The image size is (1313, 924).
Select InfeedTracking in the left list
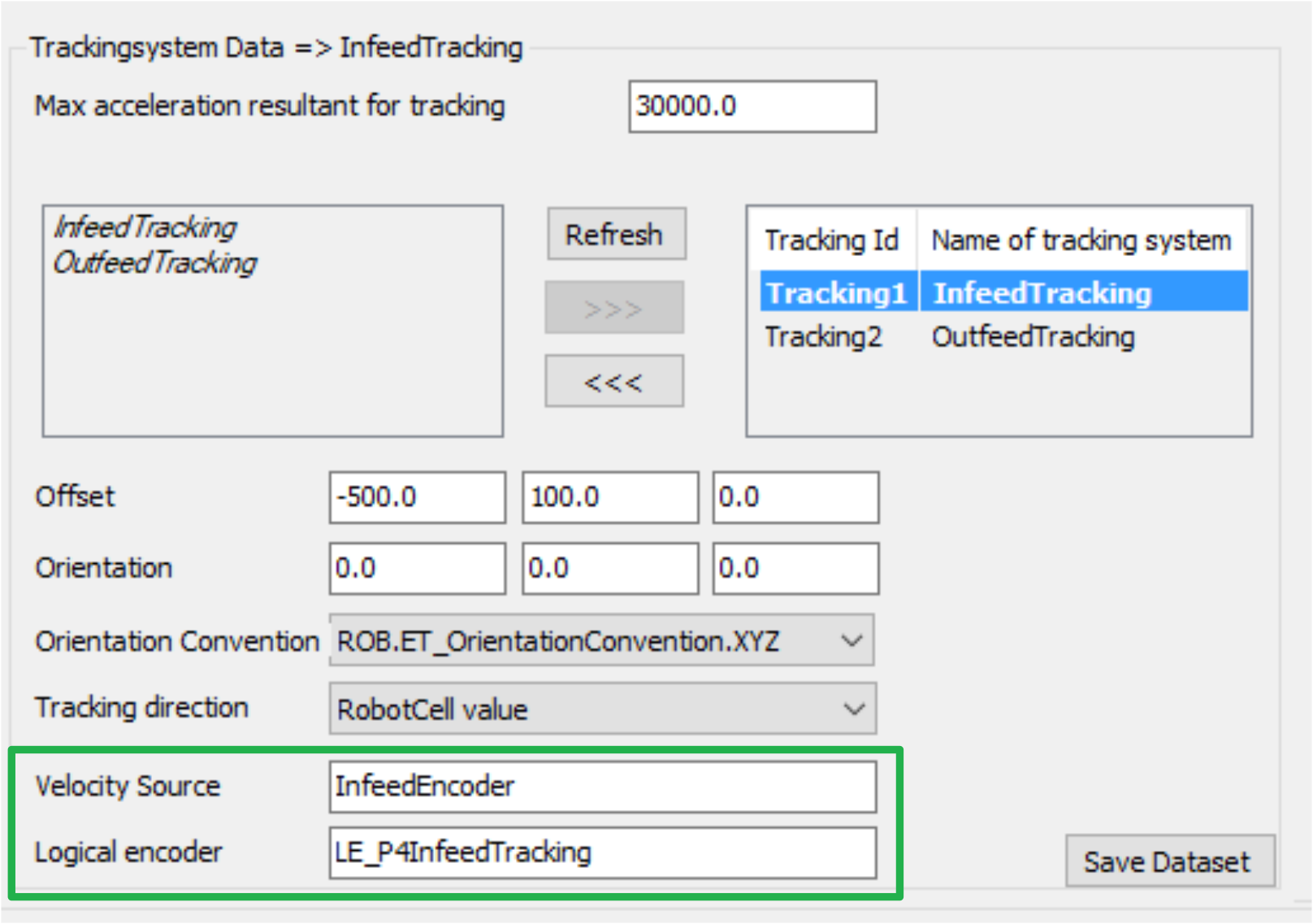(x=145, y=228)
